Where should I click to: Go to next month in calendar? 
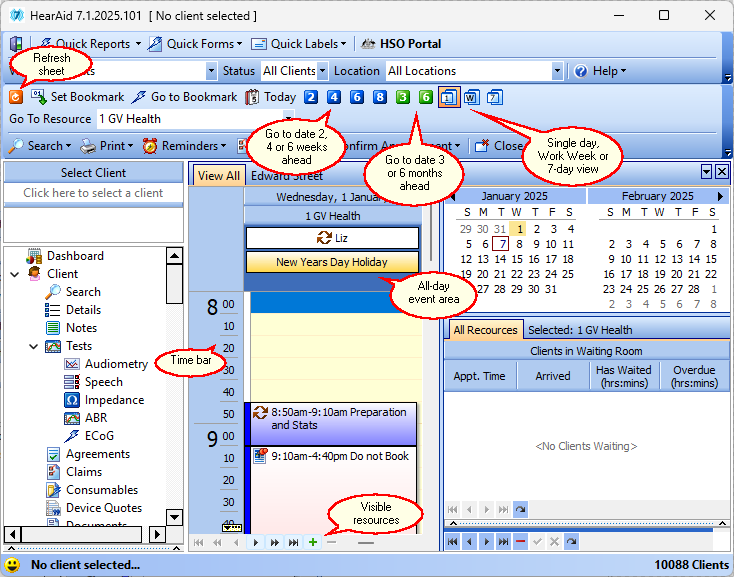[720, 197]
